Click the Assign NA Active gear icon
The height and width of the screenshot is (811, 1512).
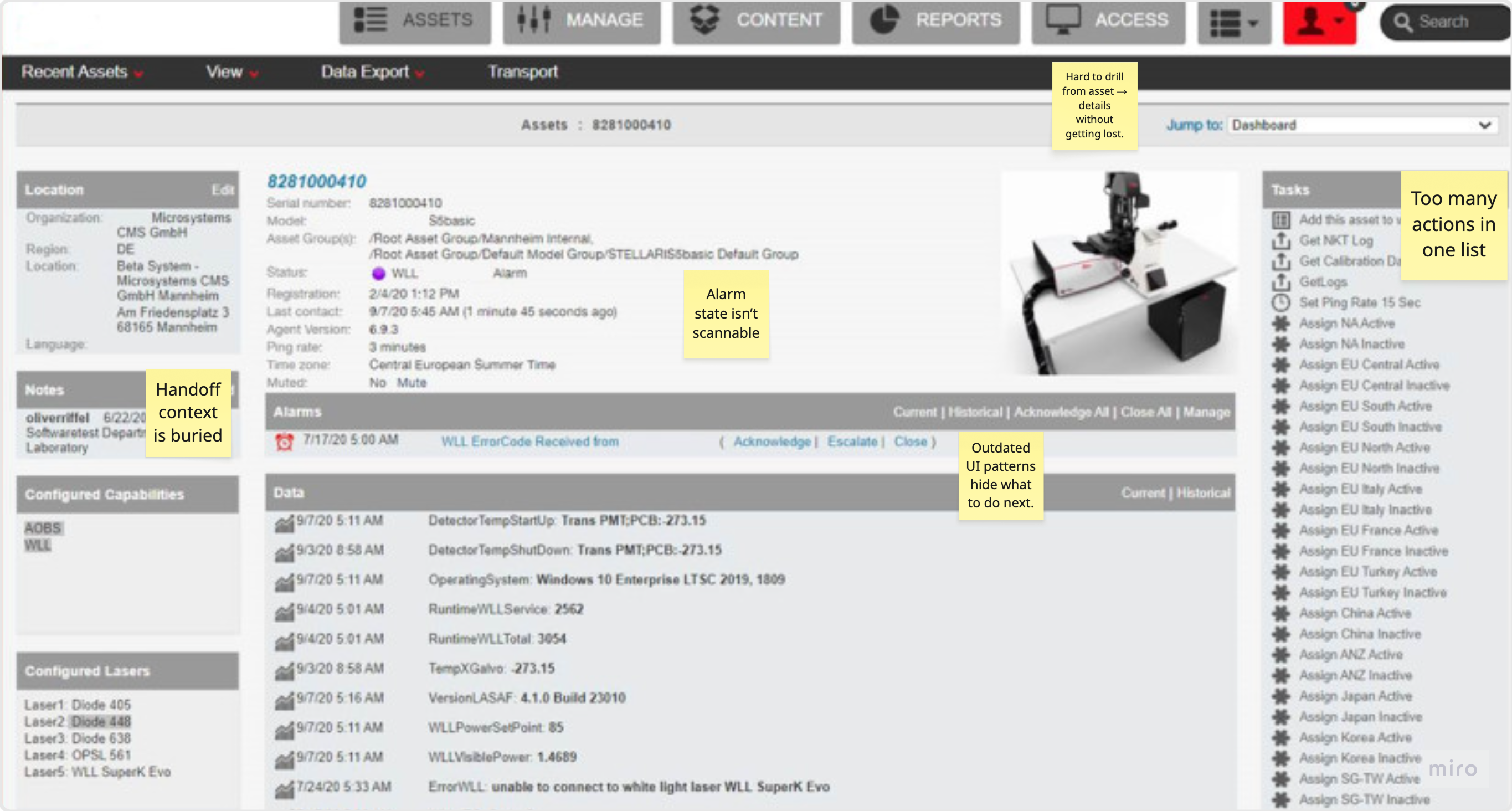(x=1280, y=323)
